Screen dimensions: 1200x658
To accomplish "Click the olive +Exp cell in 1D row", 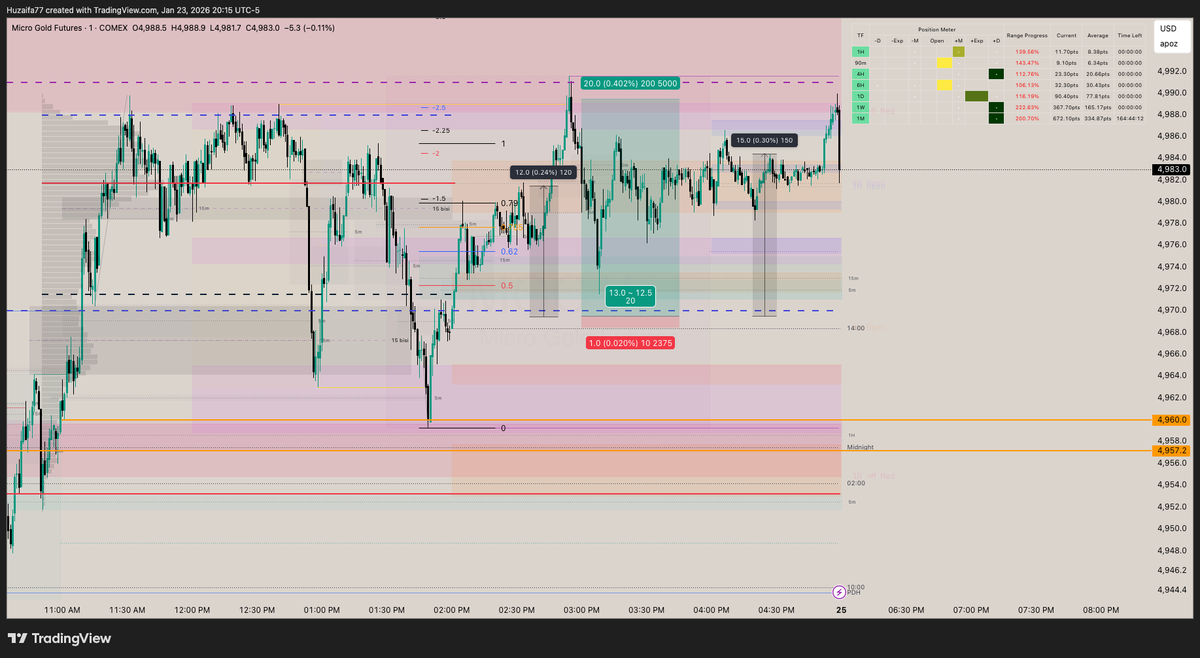I will (976, 96).
